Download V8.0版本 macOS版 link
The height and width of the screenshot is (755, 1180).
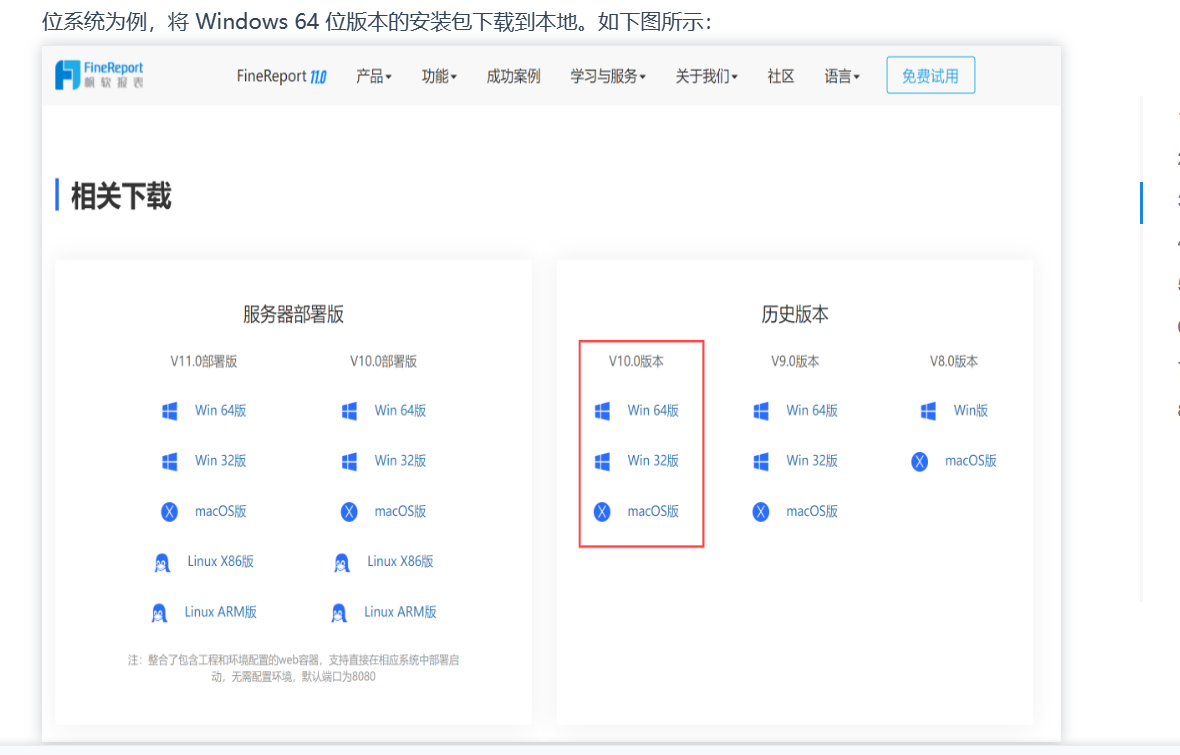point(971,461)
